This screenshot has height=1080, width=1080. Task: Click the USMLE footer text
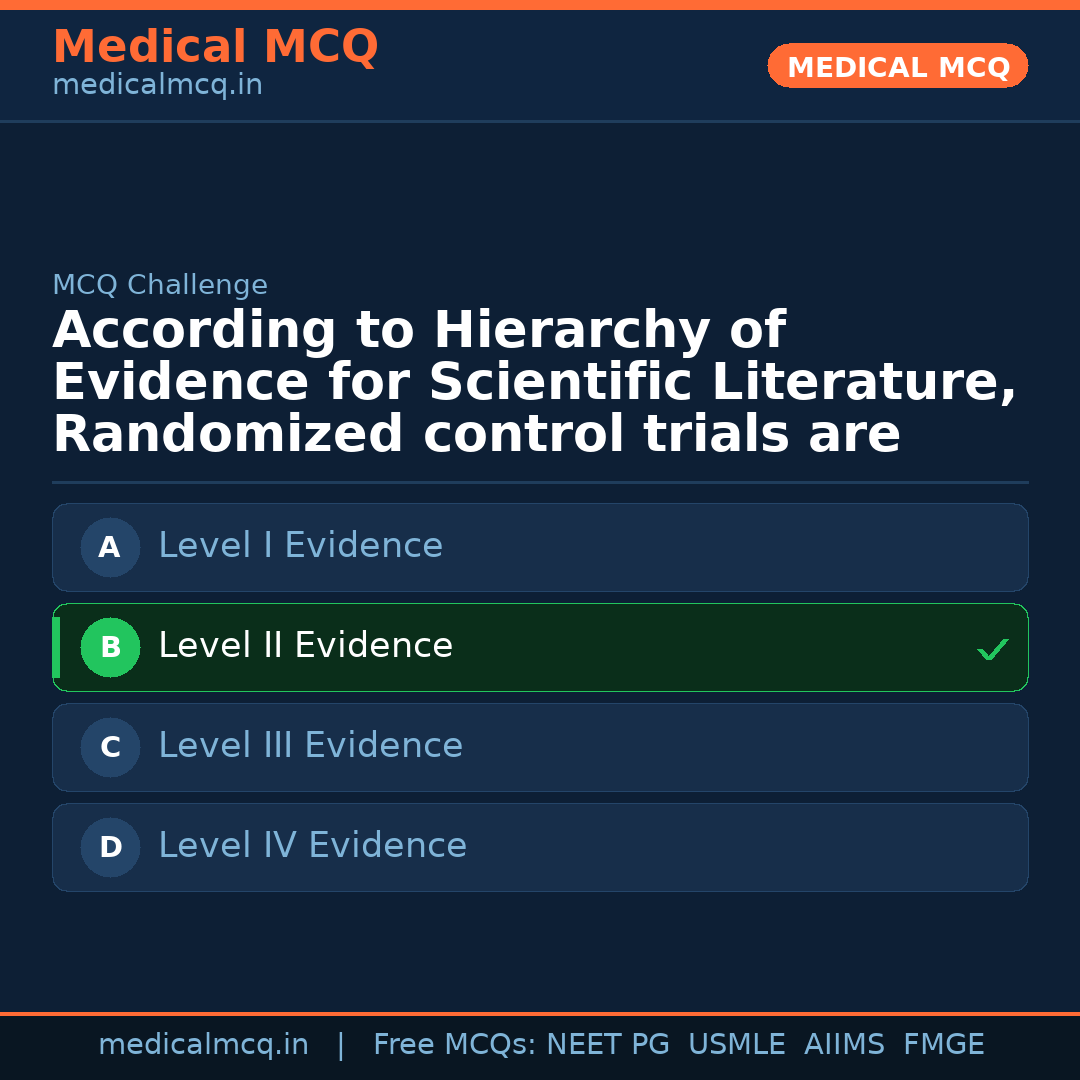(736, 1045)
